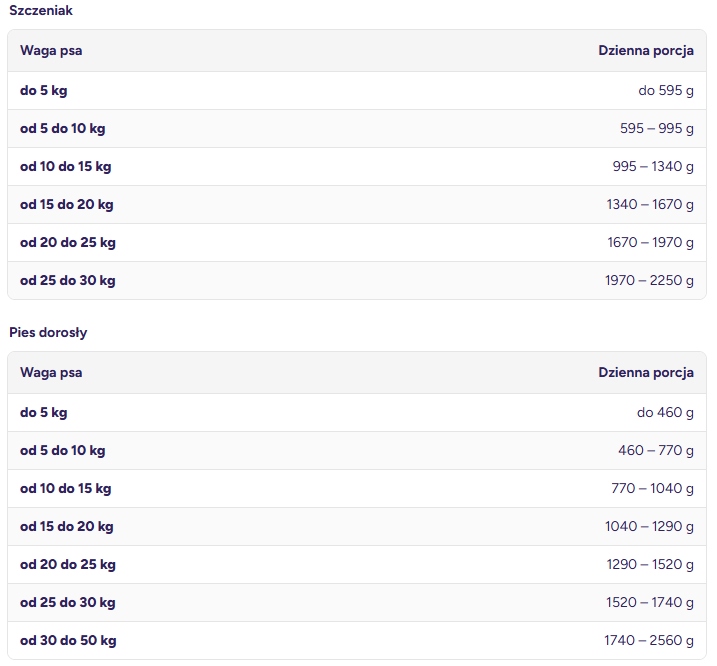Select 'Waga psa' header in adult dog table

[x=51, y=373]
